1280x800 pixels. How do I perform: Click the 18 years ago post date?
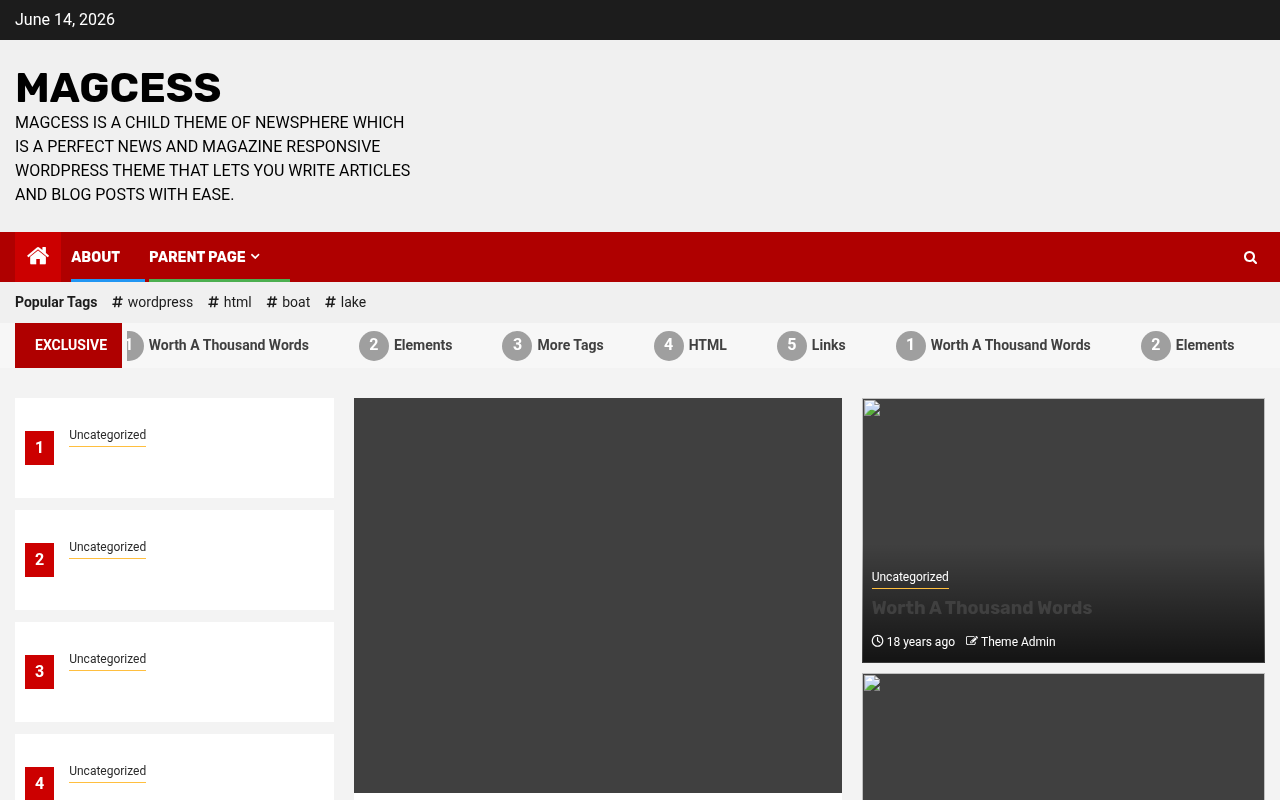point(921,642)
